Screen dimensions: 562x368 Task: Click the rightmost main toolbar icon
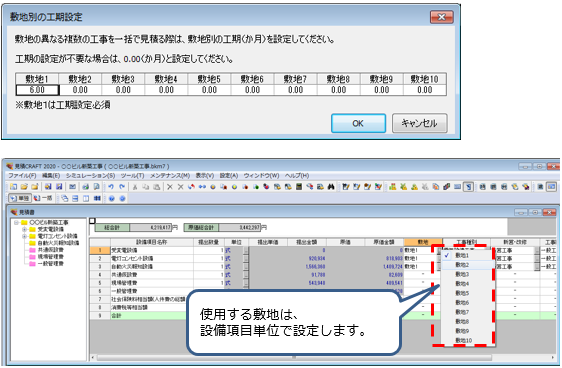pos(551,187)
